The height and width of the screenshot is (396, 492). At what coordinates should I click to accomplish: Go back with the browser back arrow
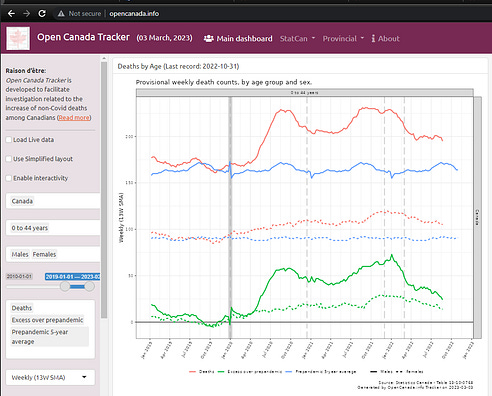[11, 14]
